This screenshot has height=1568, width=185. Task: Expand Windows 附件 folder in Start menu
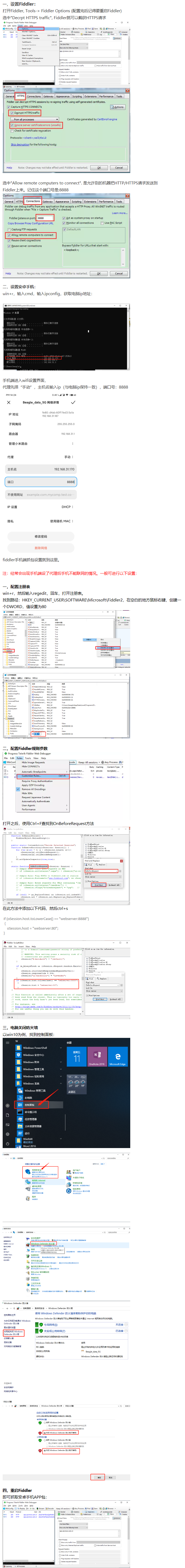tap(40, 1062)
